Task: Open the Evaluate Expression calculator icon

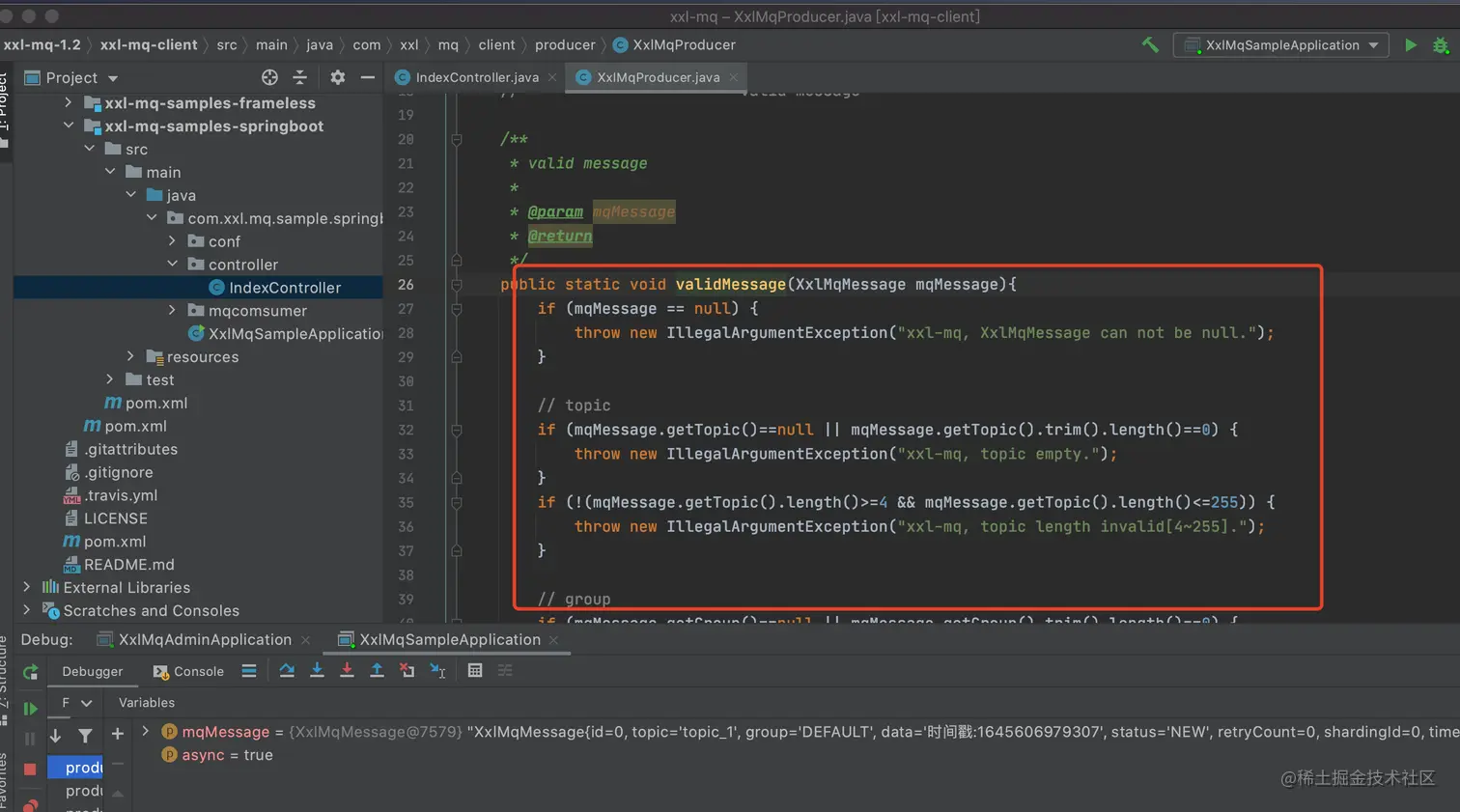Action: [x=475, y=670]
